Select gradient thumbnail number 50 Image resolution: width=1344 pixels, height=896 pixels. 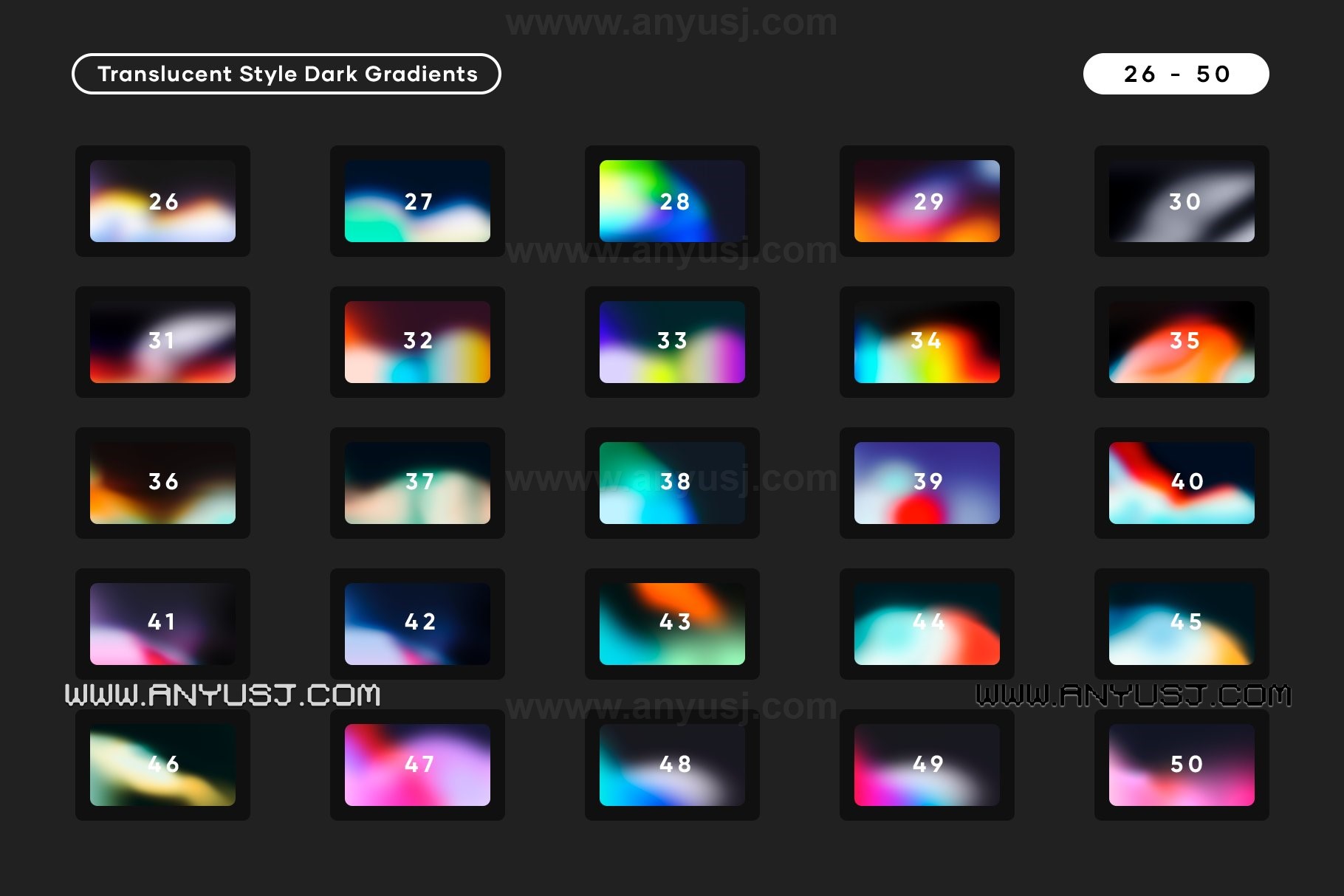click(x=1182, y=765)
